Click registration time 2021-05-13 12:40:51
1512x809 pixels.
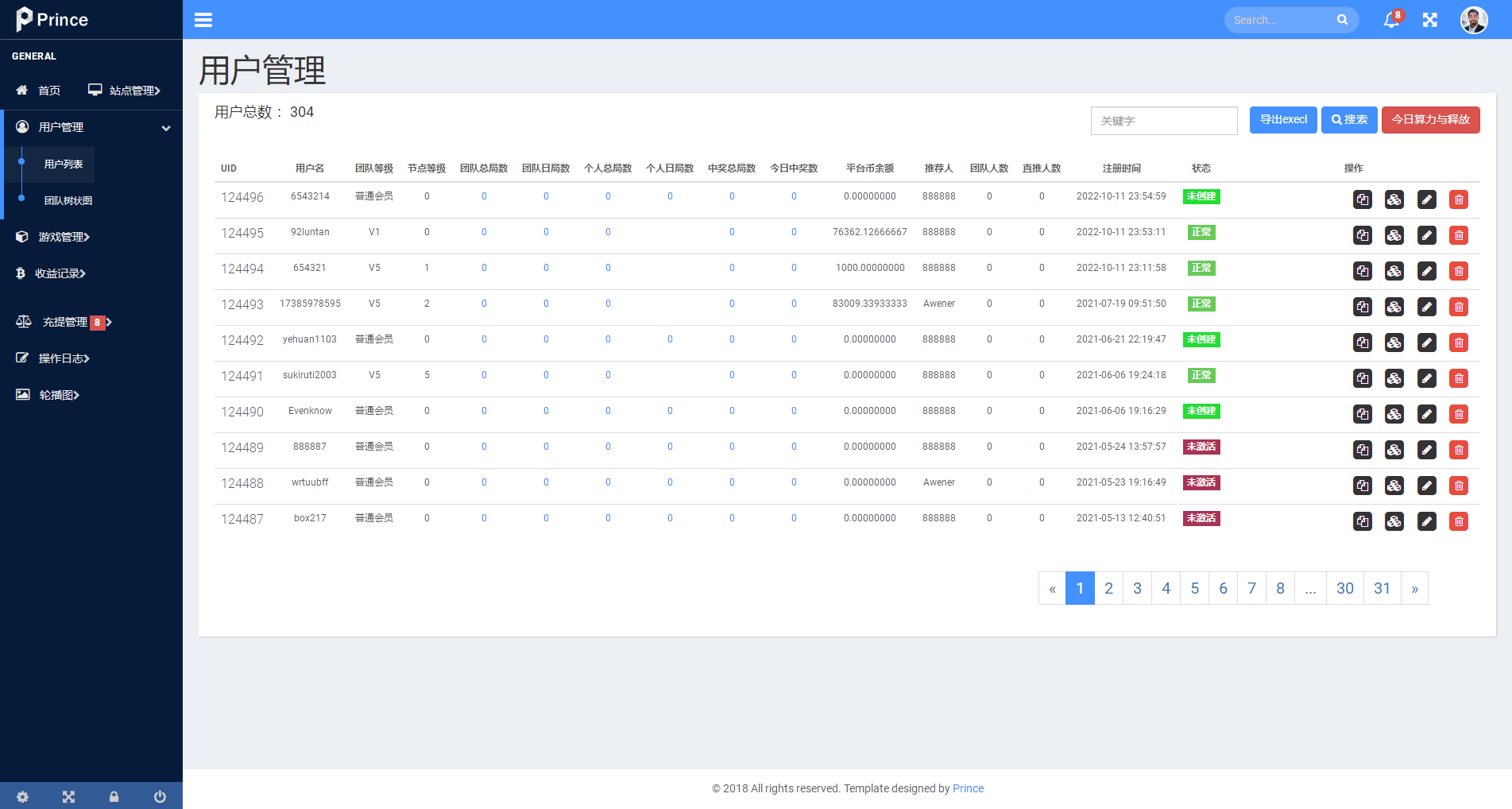(1121, 518)
